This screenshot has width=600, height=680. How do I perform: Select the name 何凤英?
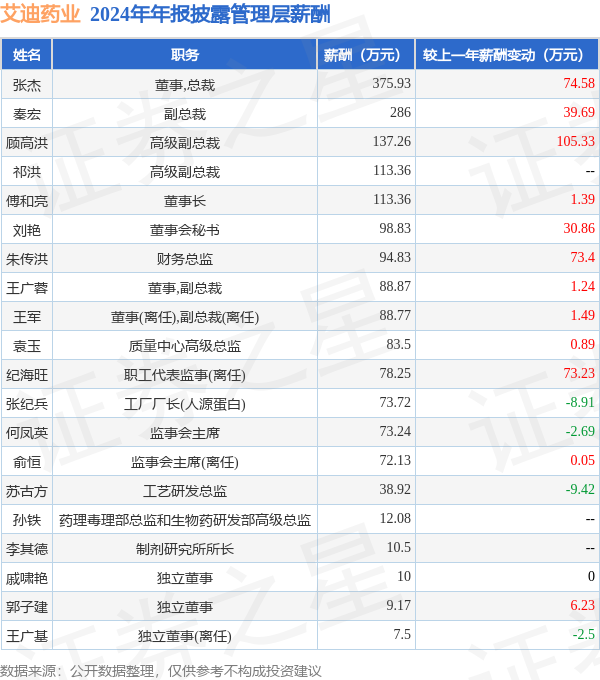(27, 433)
